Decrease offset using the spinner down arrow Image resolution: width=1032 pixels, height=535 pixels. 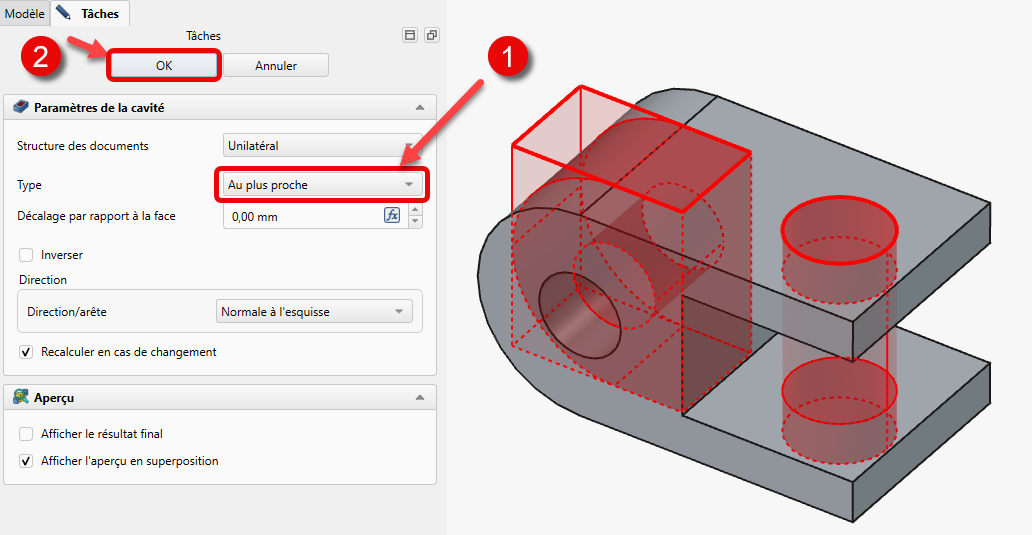[415, 222]
